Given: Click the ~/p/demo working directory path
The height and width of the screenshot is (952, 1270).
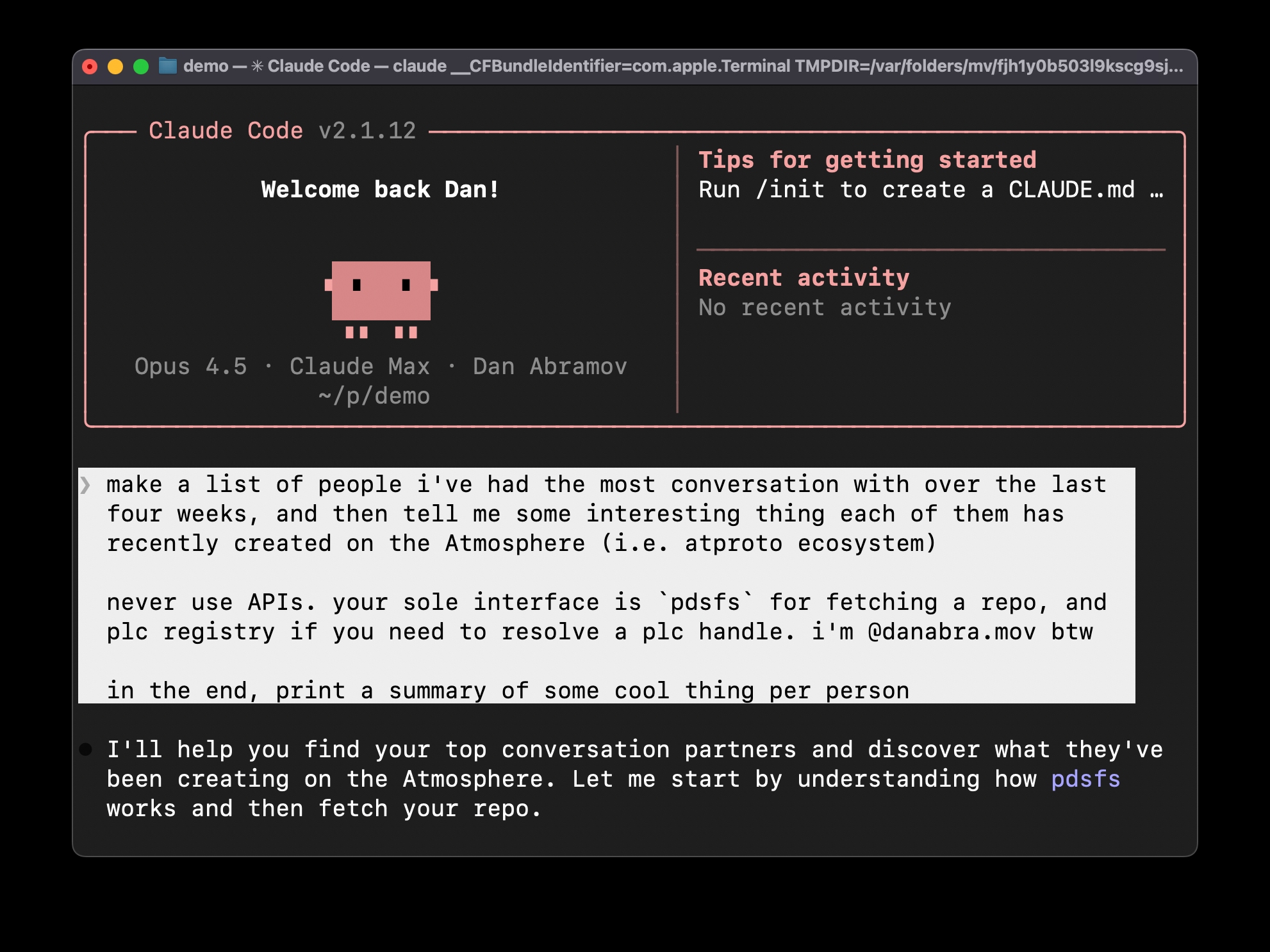Looking at the screenshot, I should coord(374,396).
